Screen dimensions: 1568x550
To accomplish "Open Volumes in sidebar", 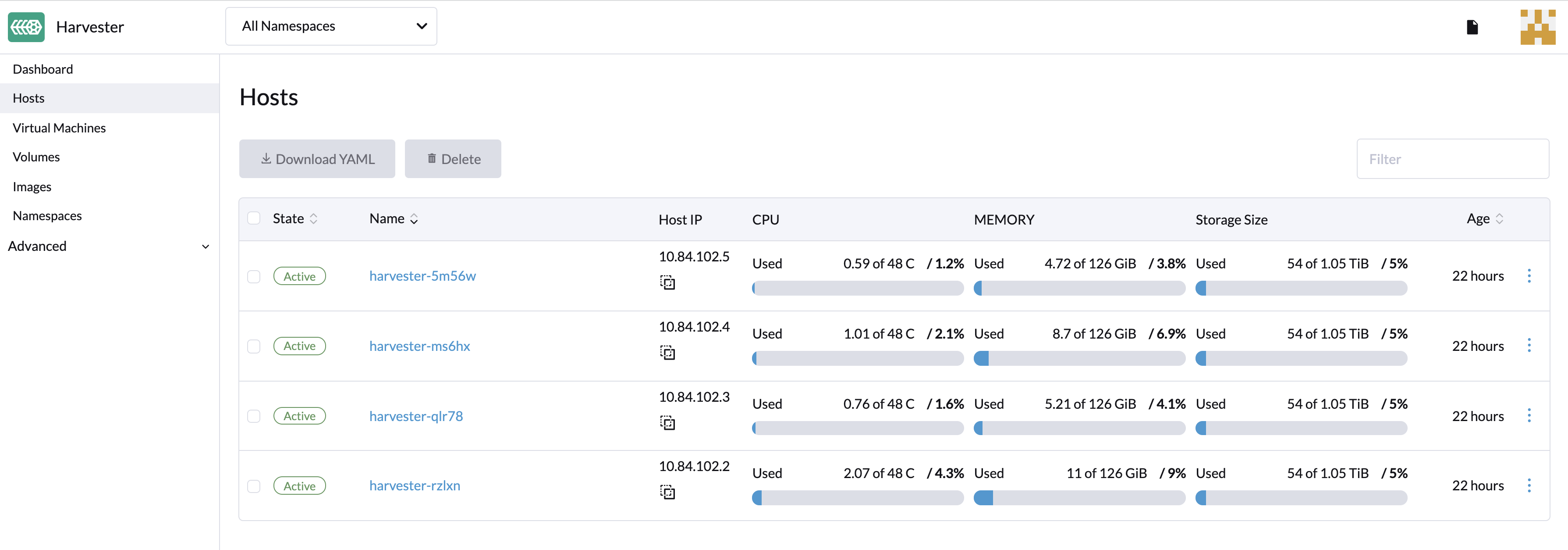I will click(110, 157).
